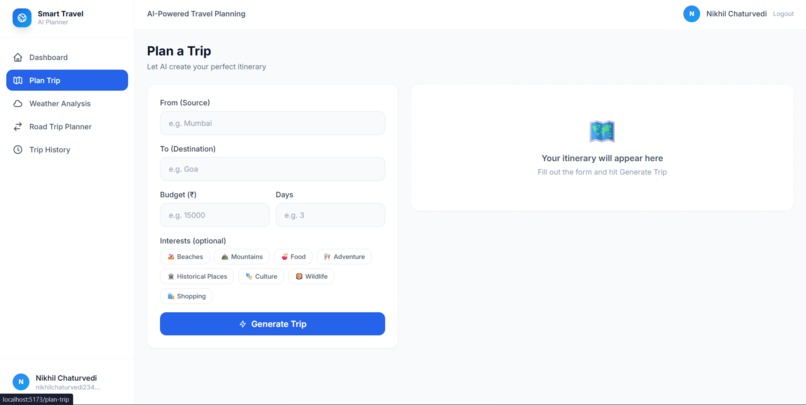Click the map illustration in itinerary panel
The height and width of the screenshot is (405, 806).
click(x=602, y=132)
